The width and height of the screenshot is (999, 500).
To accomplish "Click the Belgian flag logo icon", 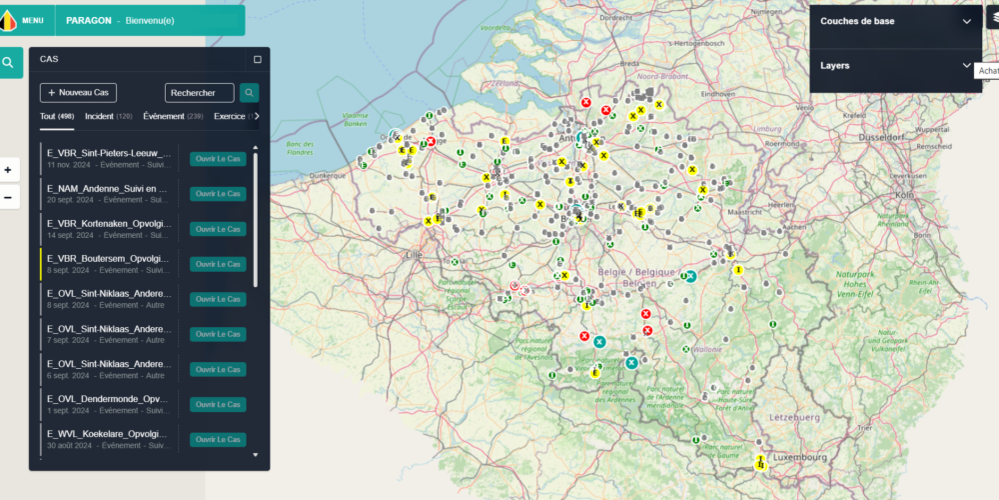I will tap(8, 20).
